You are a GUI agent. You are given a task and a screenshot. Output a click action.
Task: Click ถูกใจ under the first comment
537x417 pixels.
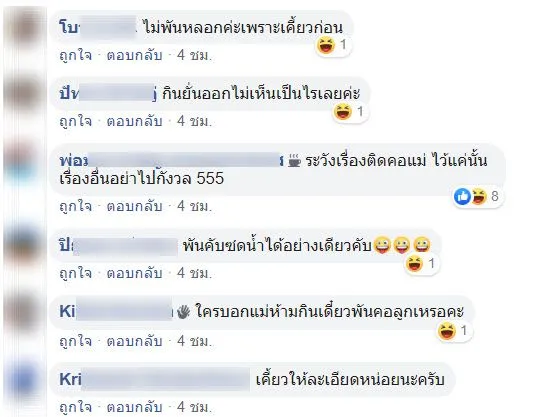click(x=76, y=55)
